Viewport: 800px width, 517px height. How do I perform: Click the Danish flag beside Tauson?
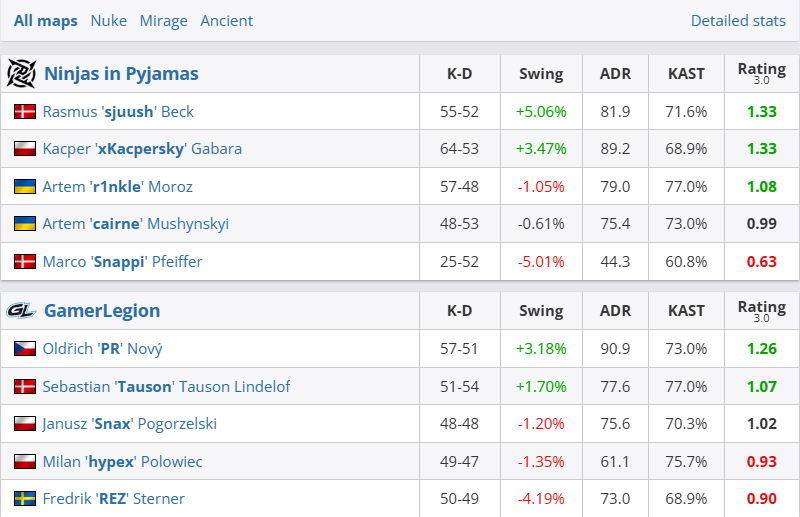tap(25, 387)
